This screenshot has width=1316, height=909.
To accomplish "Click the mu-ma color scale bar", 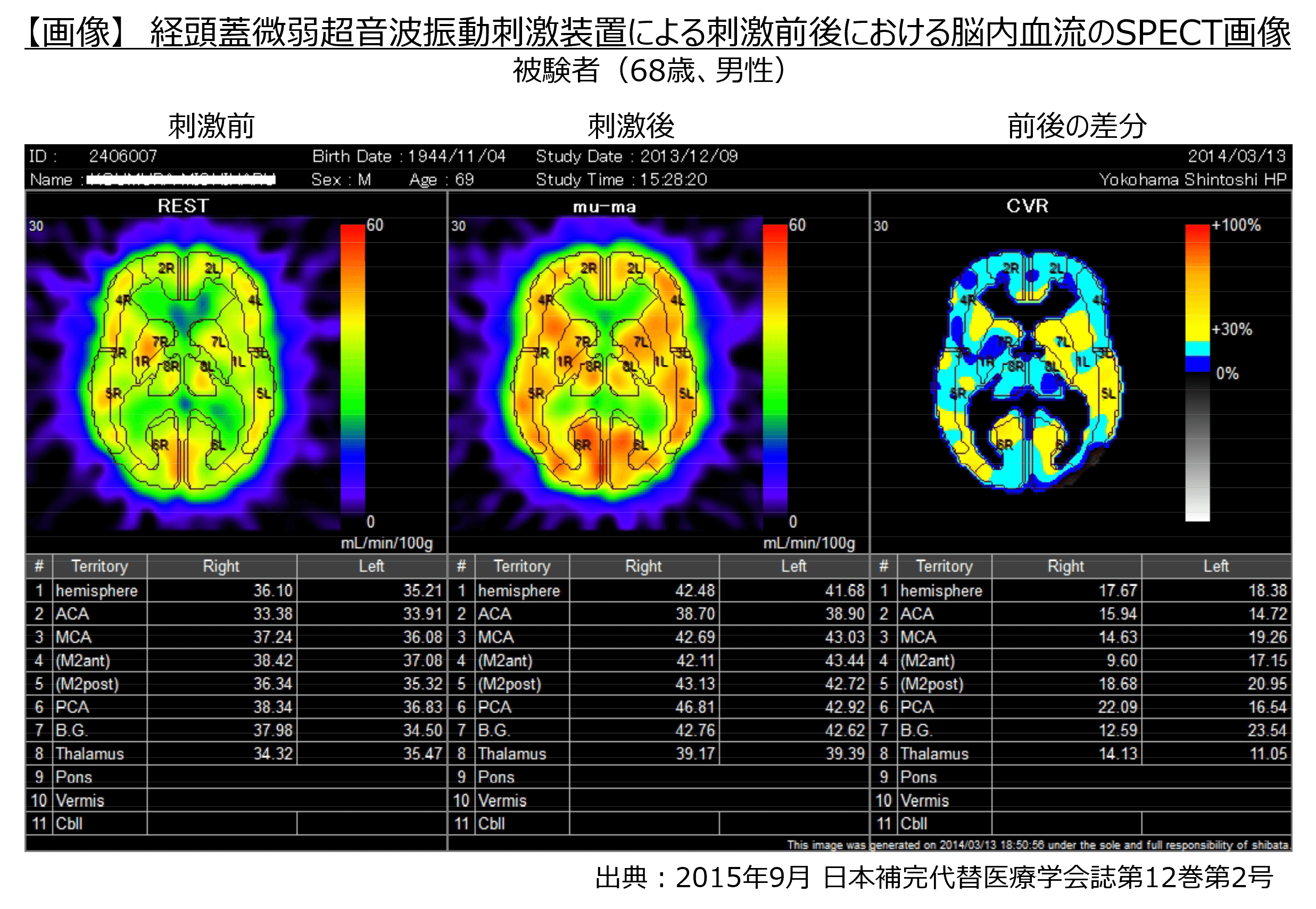I will (x=774, y=370).
